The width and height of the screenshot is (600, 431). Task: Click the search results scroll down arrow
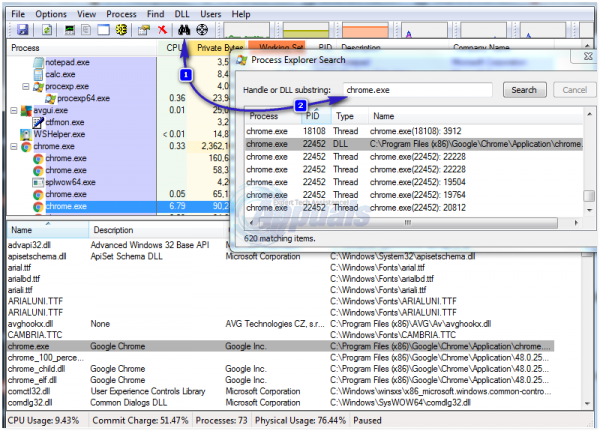coord(589,210)
